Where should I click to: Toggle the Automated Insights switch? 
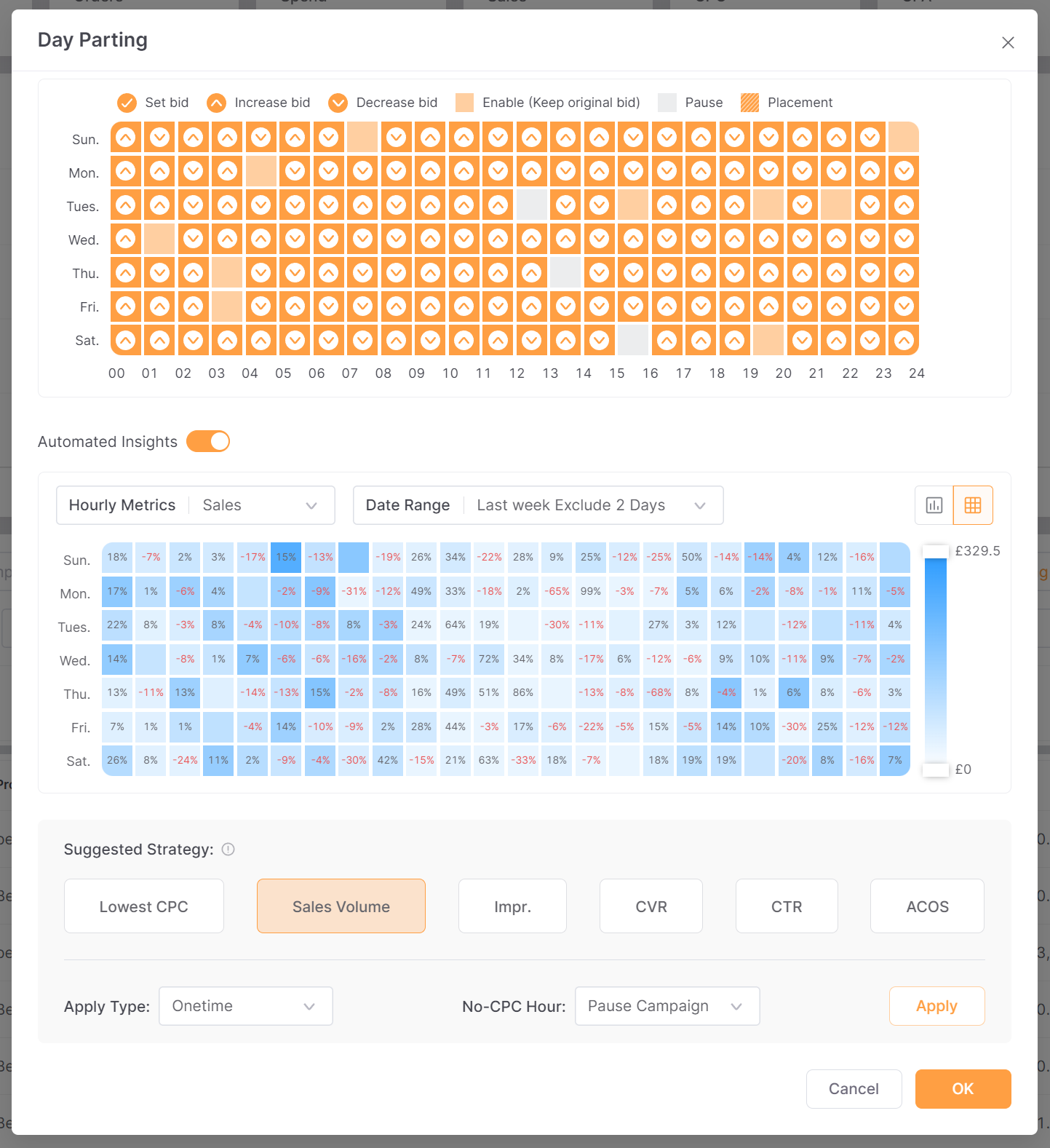[x=208, y=441]
